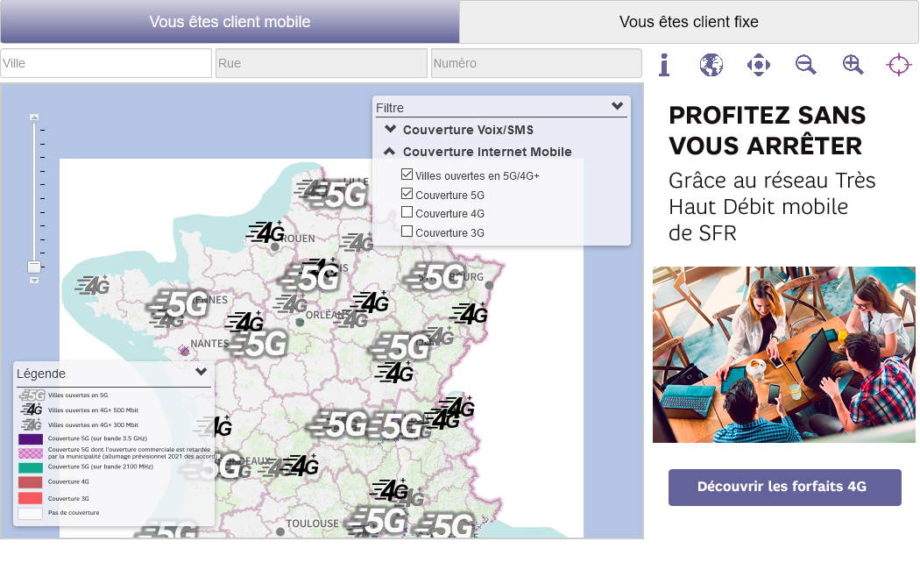Viewport: 920px width, 570px height.
Task: Click the 4G+ 500 Mbit legend entry
Action: [x=79, y=410]
